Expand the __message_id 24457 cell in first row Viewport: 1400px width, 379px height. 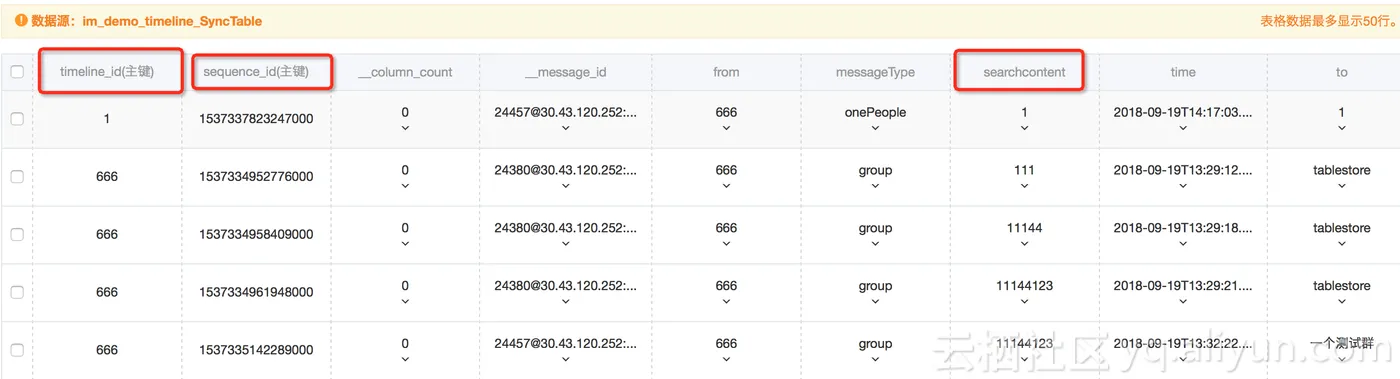pos(566,128)
